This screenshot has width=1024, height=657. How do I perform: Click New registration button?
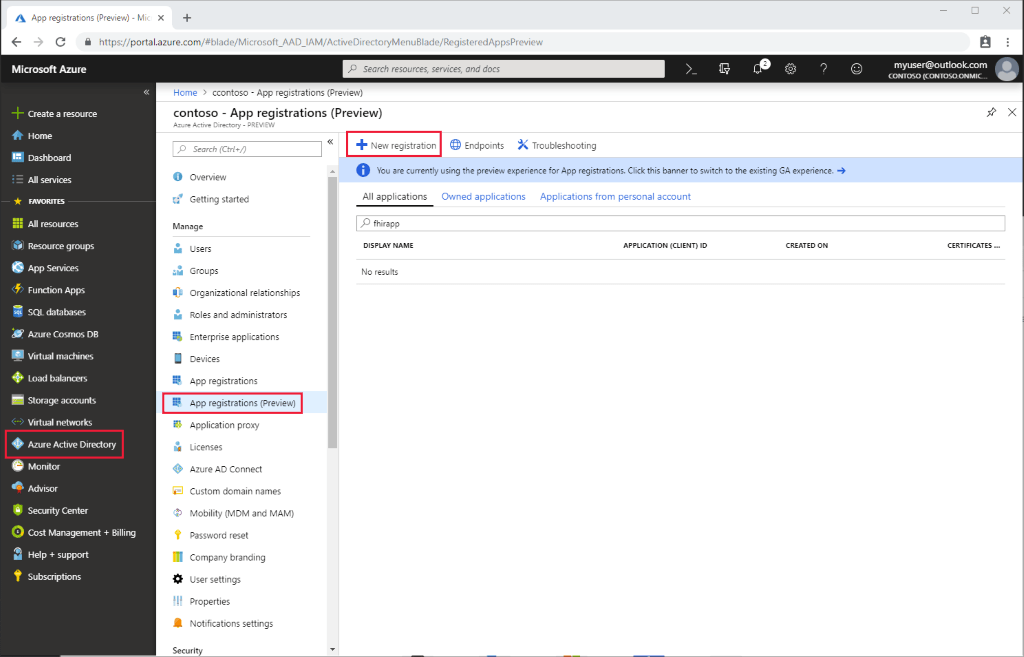click(x=396, y=145)
